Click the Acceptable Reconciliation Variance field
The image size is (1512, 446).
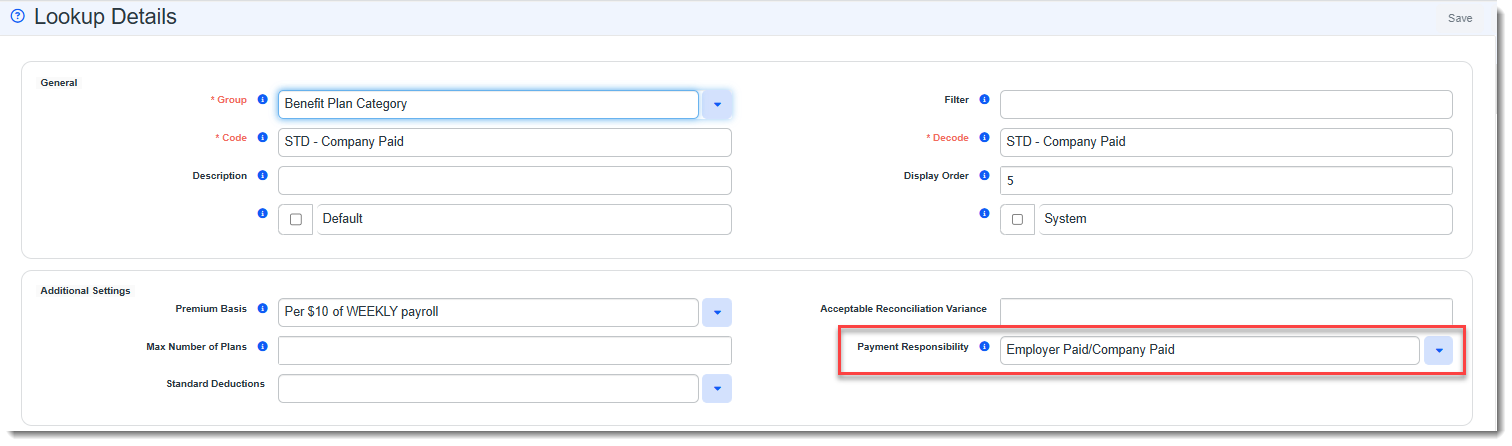tap(1225, 311)
